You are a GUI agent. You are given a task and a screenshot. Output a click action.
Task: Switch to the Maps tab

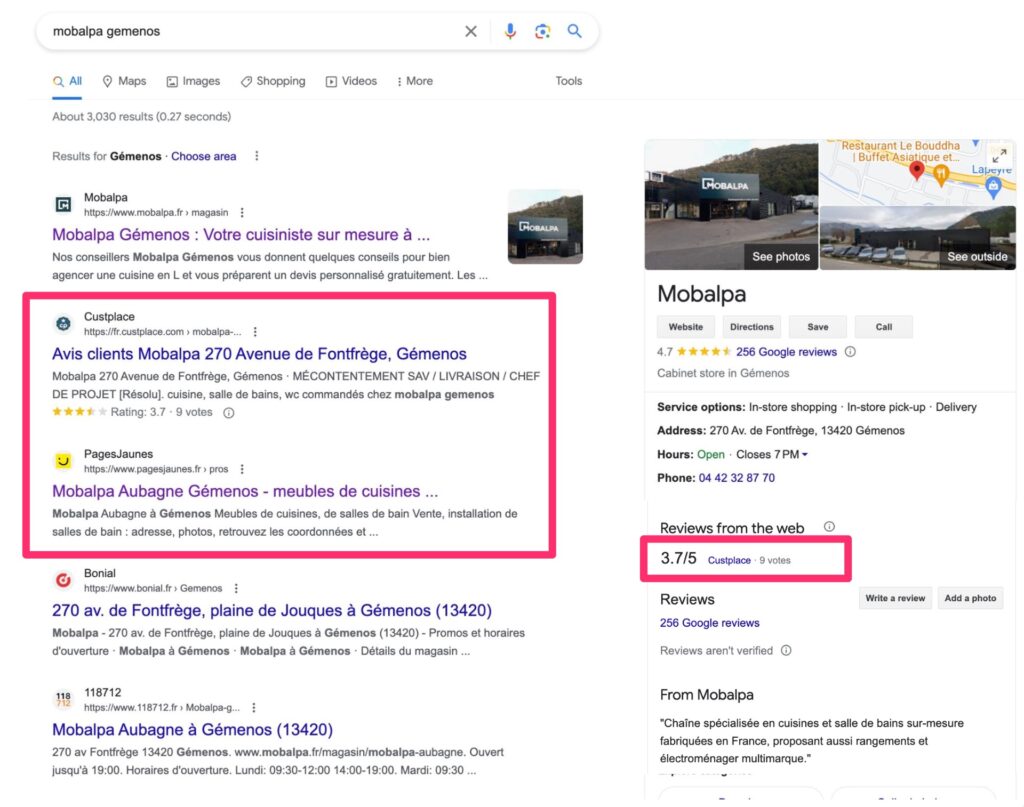coord(124,81)
